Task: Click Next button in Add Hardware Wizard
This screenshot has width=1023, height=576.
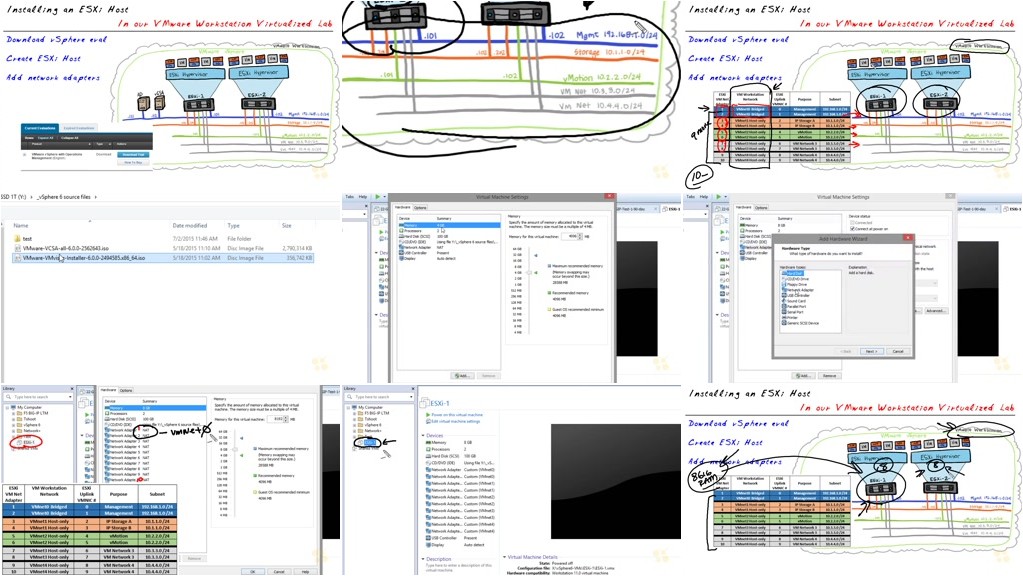Action: 871,351
